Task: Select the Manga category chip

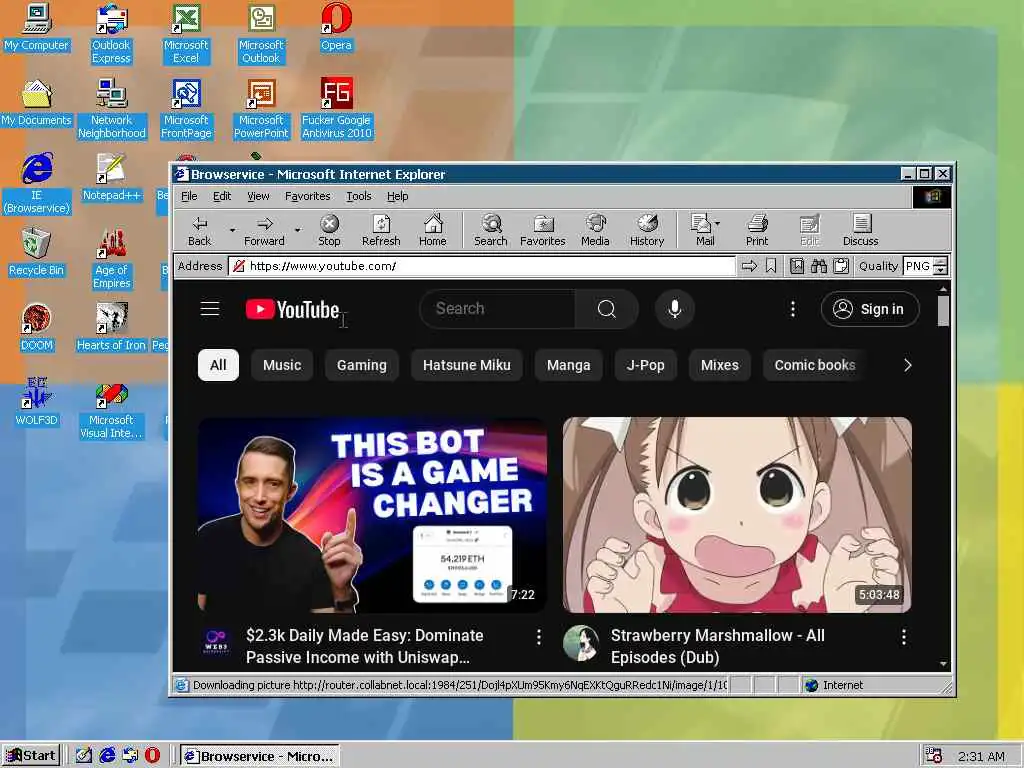Action: click(569, 365)
